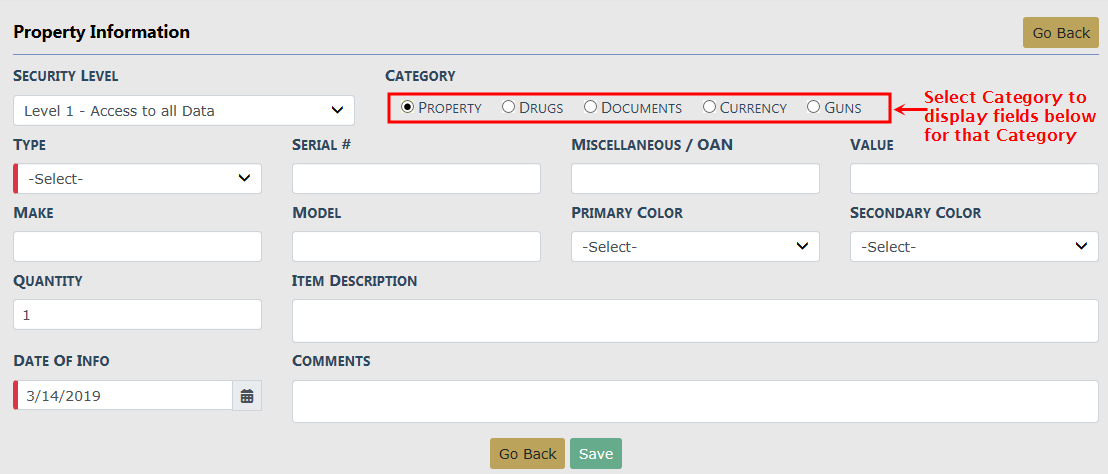Screen dimensions: 1108x474
Task: Open the Date of Info calendar picker
Action: tap(247, 396)
